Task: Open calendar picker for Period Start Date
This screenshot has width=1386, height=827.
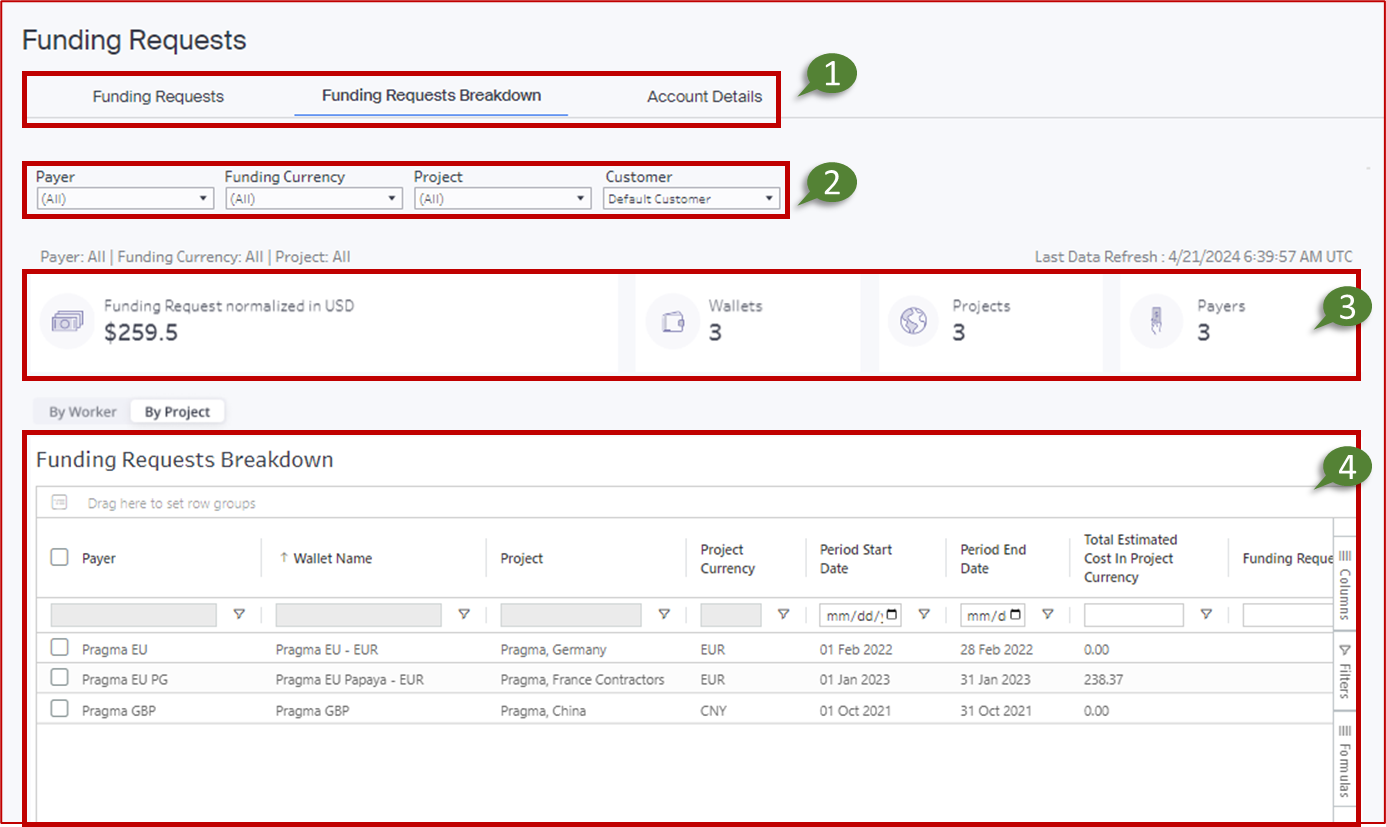Action: 892,615
